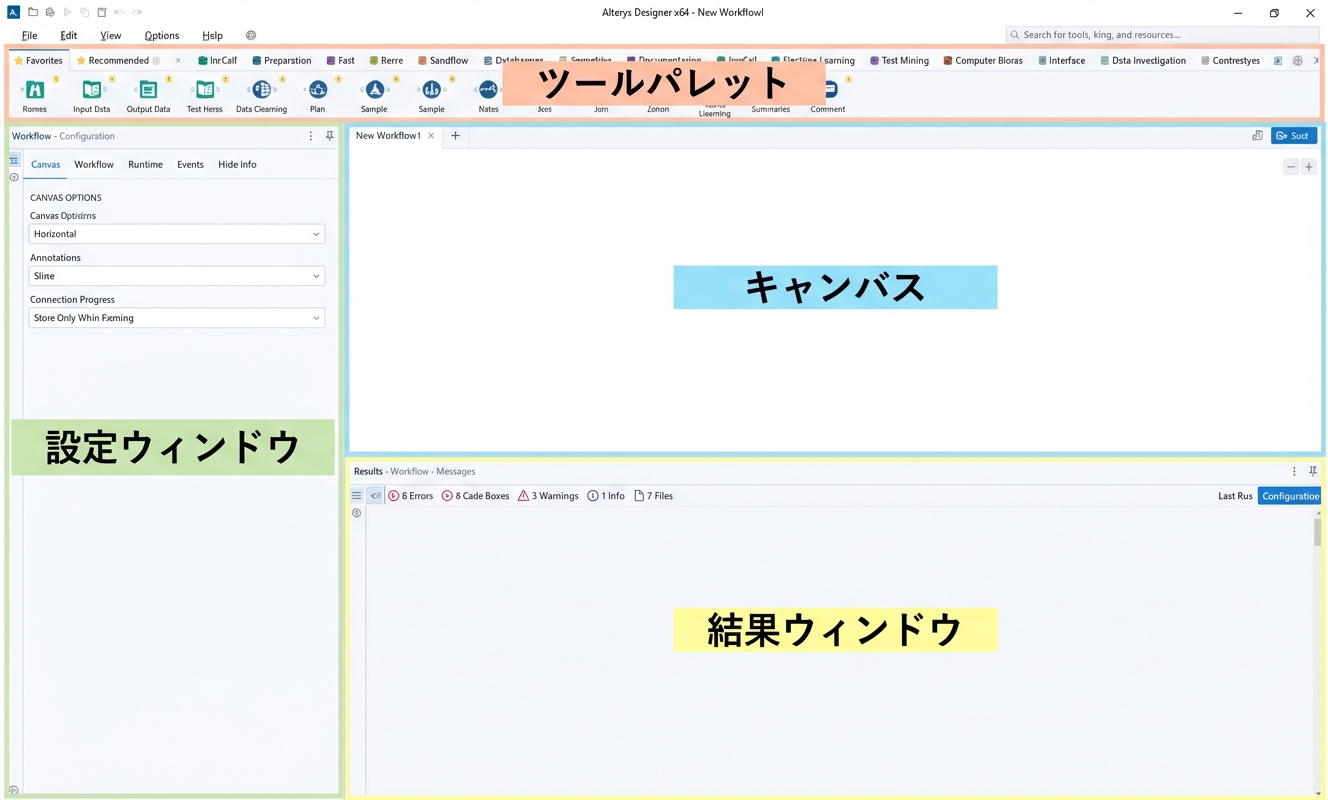The width and height of the screenshot is (1328, 800).
Task: Click the run workflow play icon
Action: pos(67,12)
